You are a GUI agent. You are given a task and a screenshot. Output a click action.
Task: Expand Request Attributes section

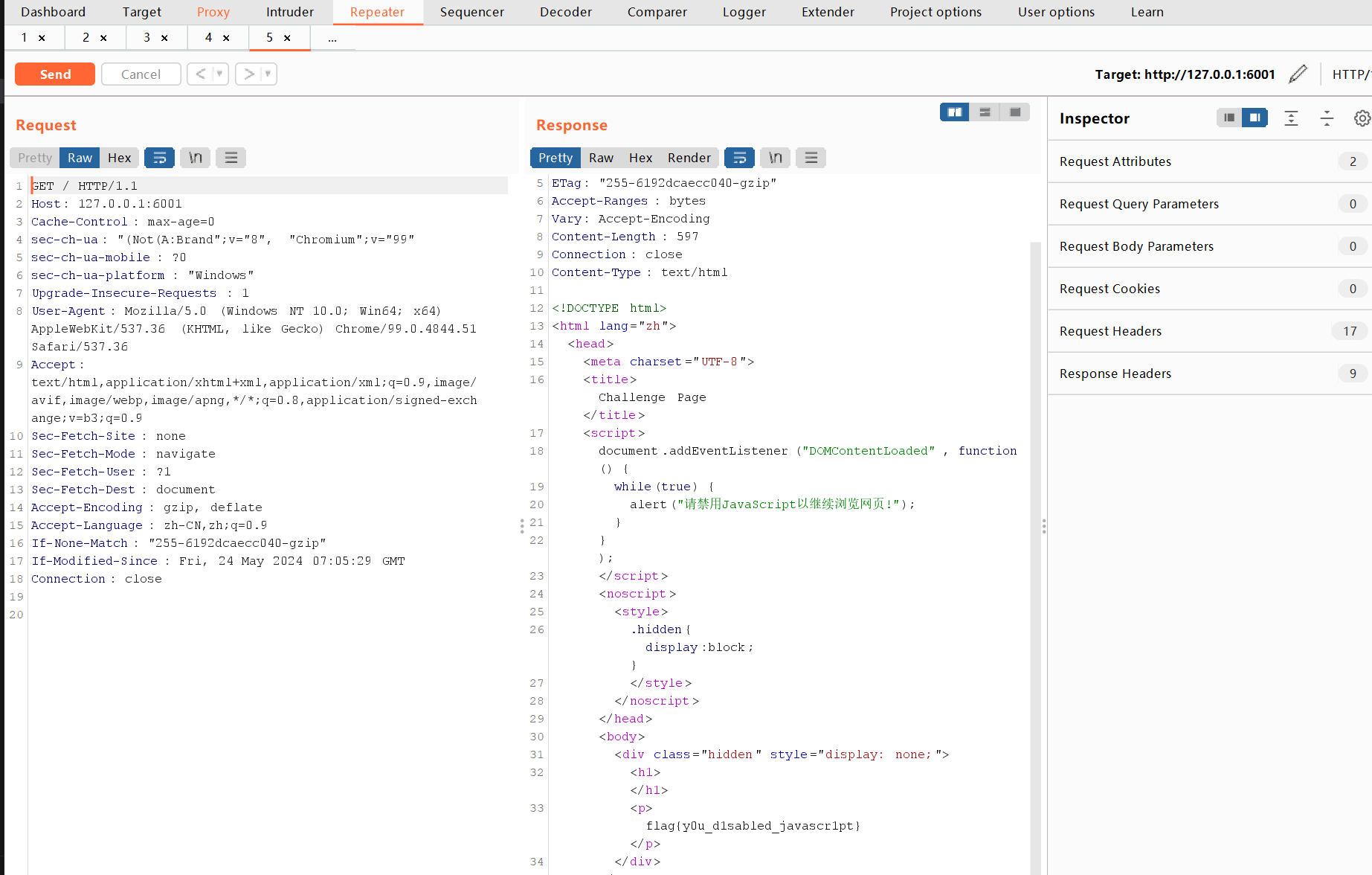[1210, 161]
